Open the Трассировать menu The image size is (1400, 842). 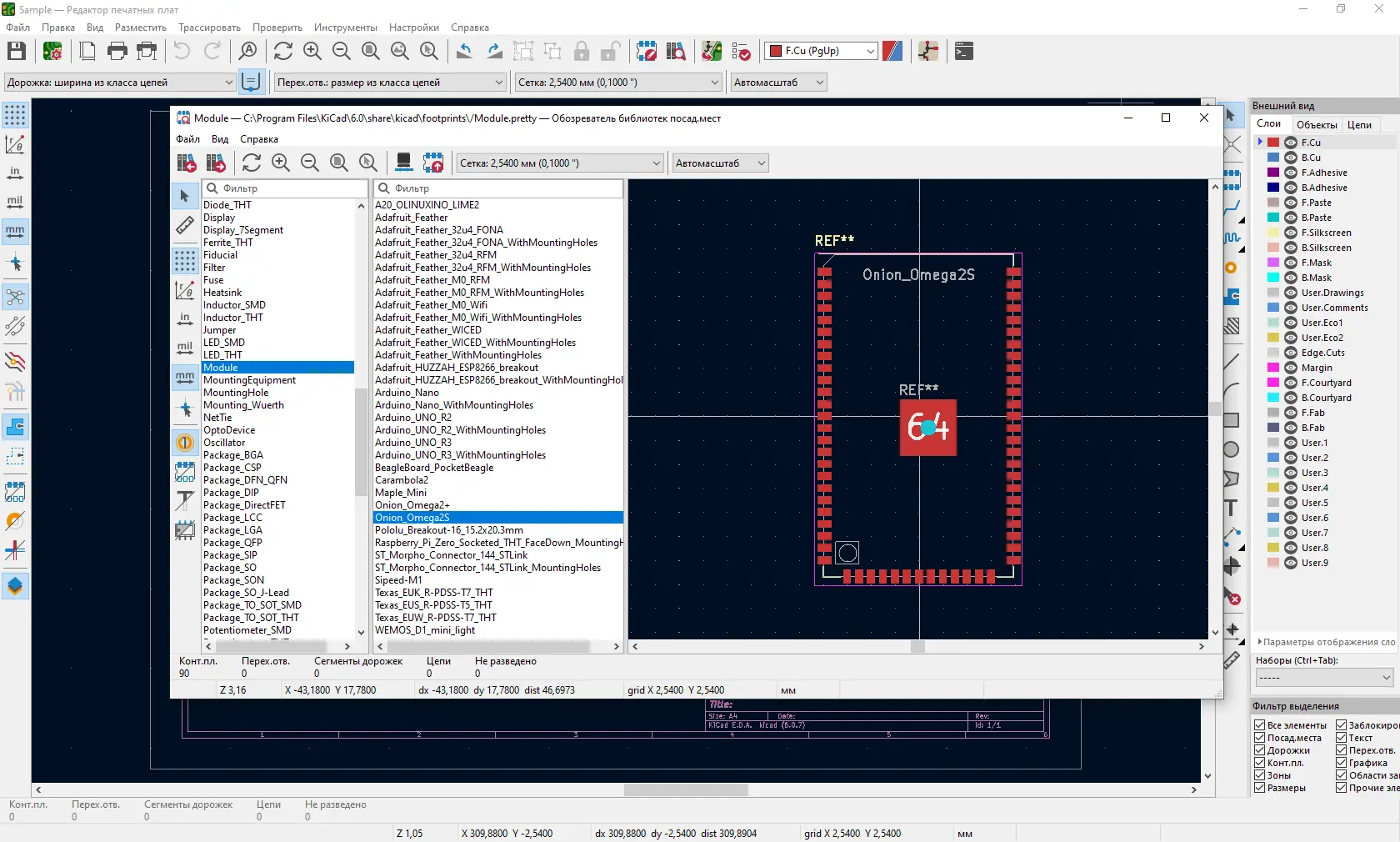(209, 28)
